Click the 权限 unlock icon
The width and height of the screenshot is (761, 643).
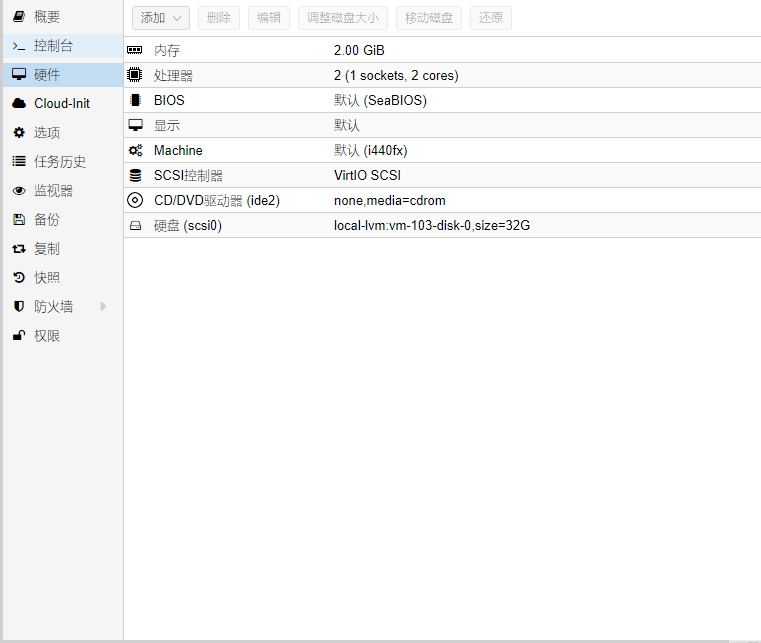click(x=19, y=335)
